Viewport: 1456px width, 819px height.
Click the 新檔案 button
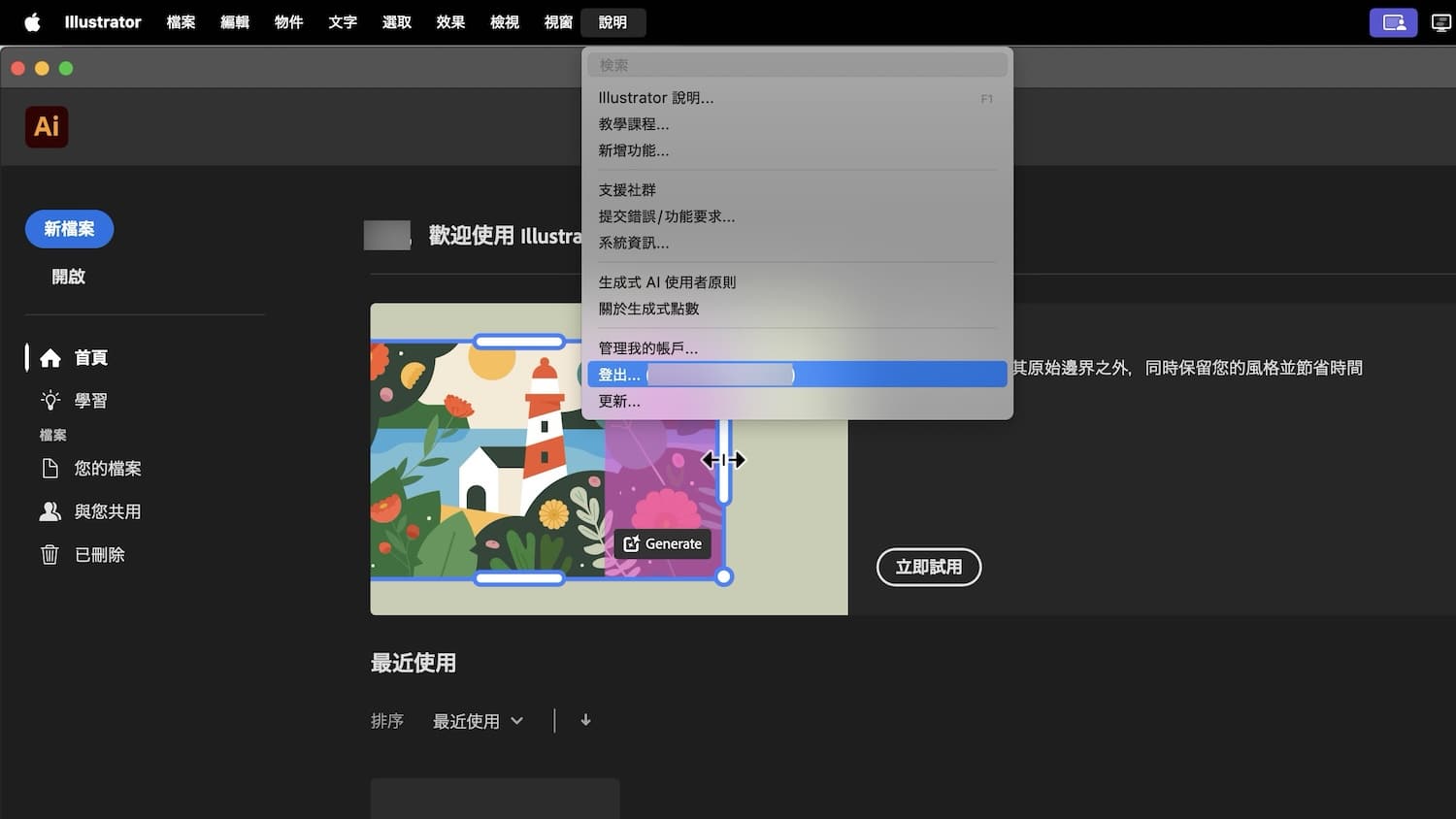tap(68, 229)
